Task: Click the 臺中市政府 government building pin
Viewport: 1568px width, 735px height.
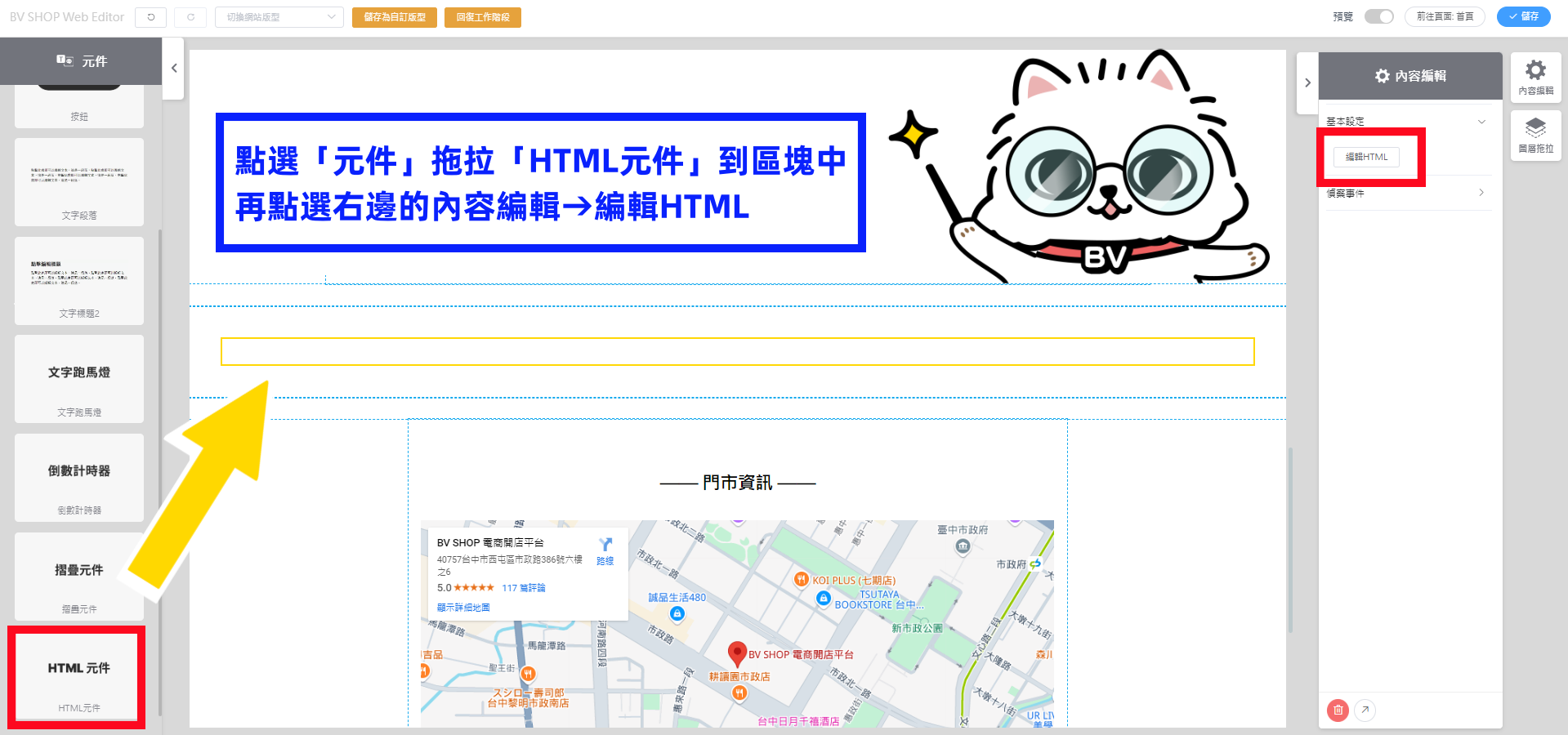Action: [x=963, y=546]
